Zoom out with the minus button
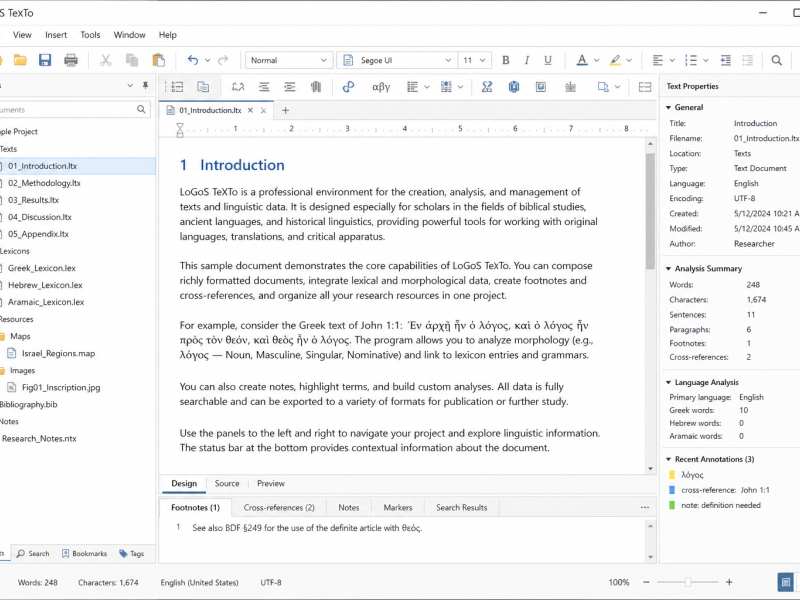This screenshot has width=800, height=600. [x=646, y=582]
